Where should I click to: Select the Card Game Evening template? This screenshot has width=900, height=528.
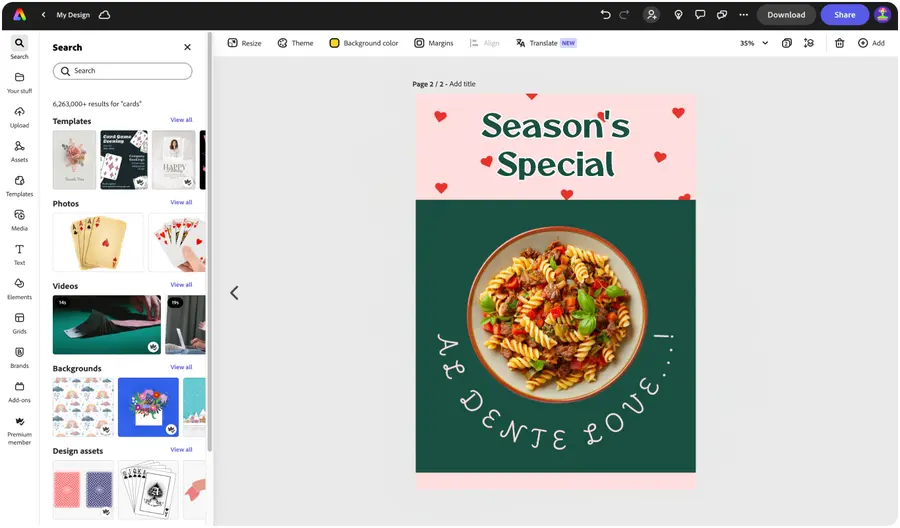pyautogui.click(x=124, y=160)
